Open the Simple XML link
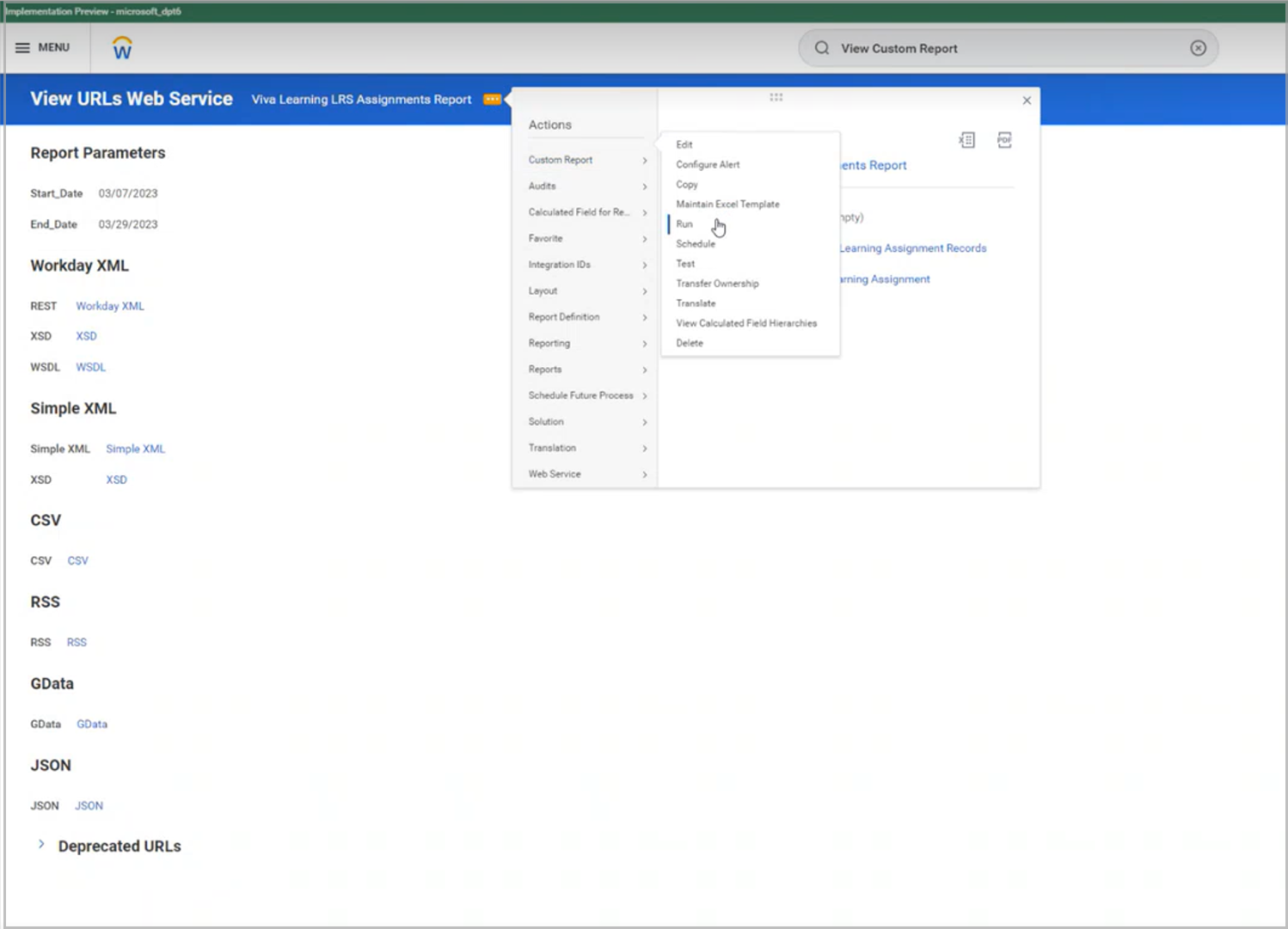Image resolution: width=1288 pixels, height=929 pixels. coord(135,449)
